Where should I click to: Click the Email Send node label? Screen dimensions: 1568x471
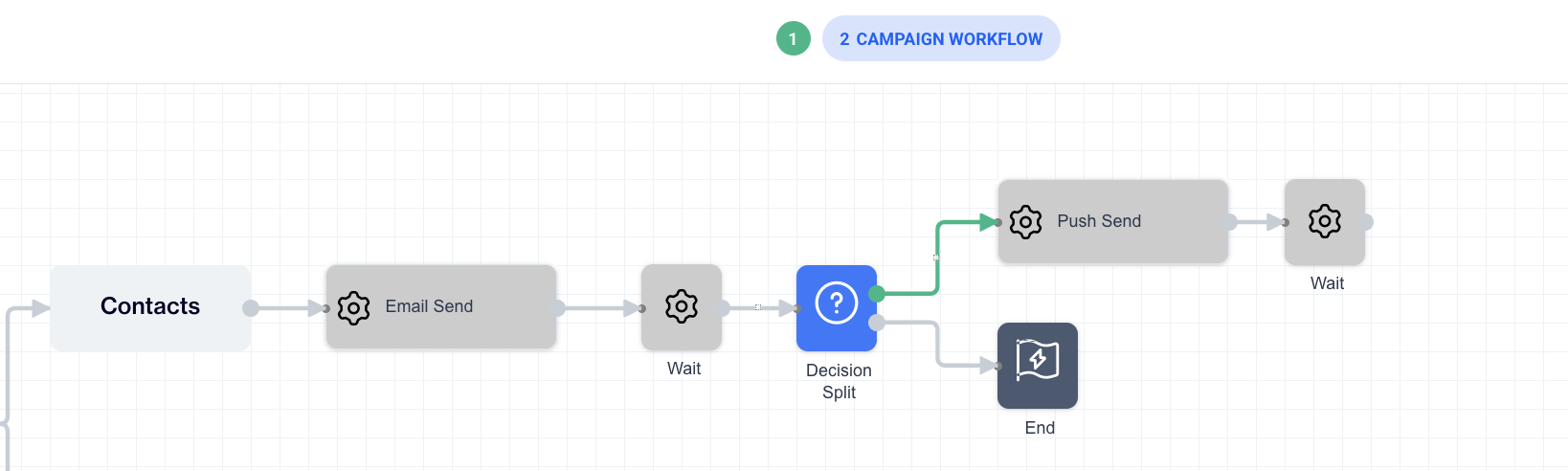(429, 307)
